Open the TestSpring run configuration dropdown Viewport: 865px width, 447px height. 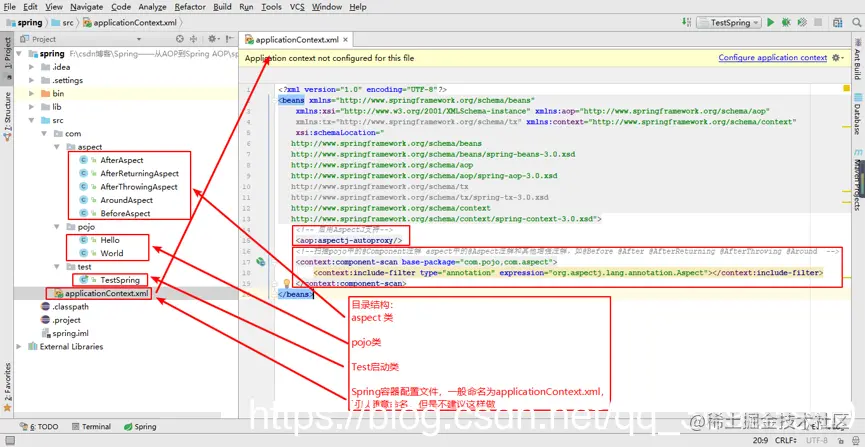(728, 23)
